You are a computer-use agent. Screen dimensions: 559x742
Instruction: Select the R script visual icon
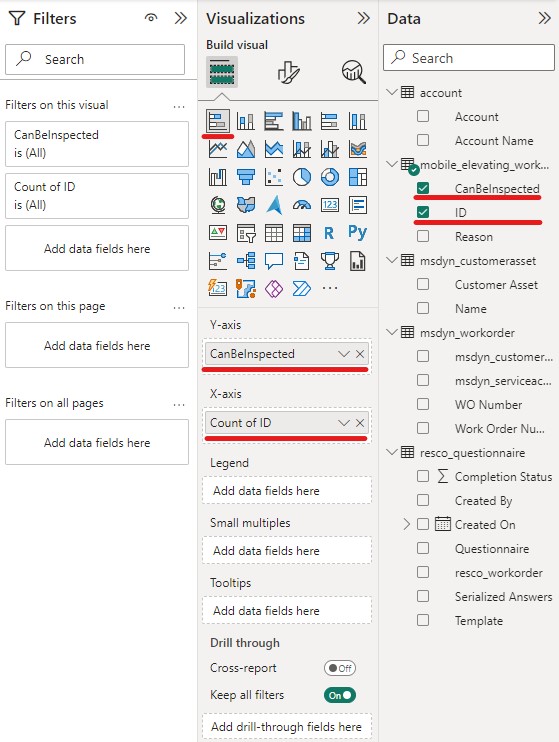click(329, 233)
